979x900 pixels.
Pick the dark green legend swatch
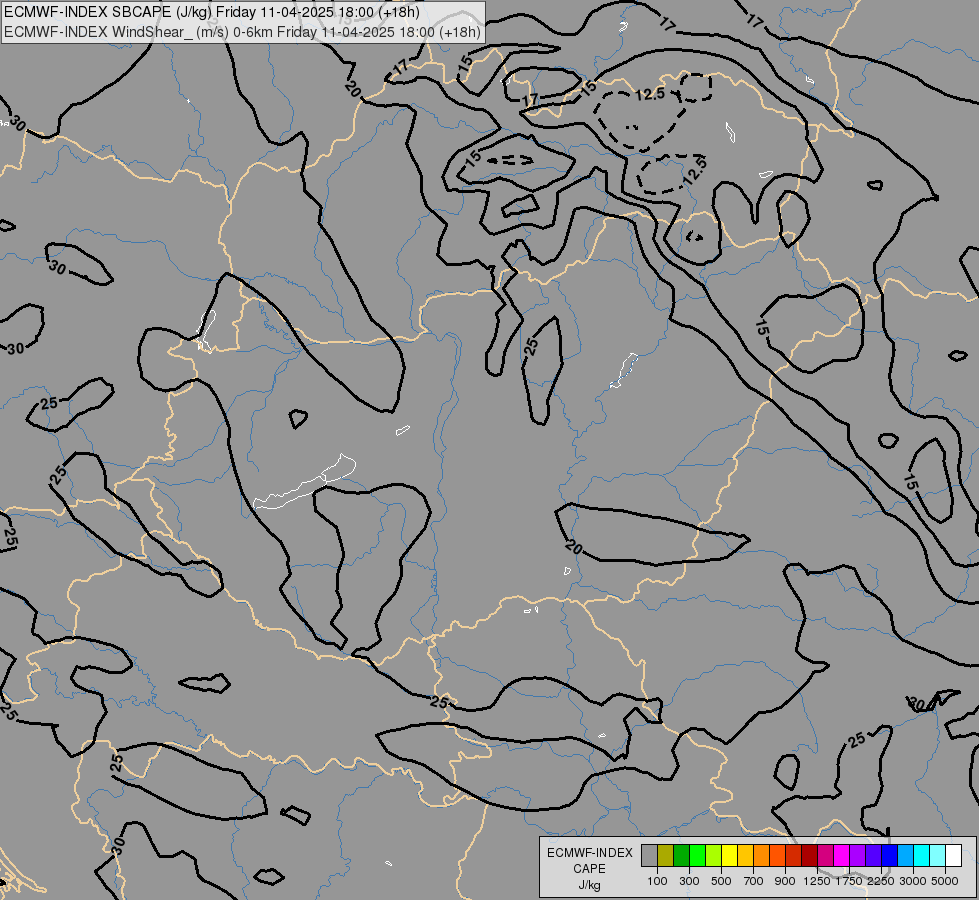click(x=681, y=856)
